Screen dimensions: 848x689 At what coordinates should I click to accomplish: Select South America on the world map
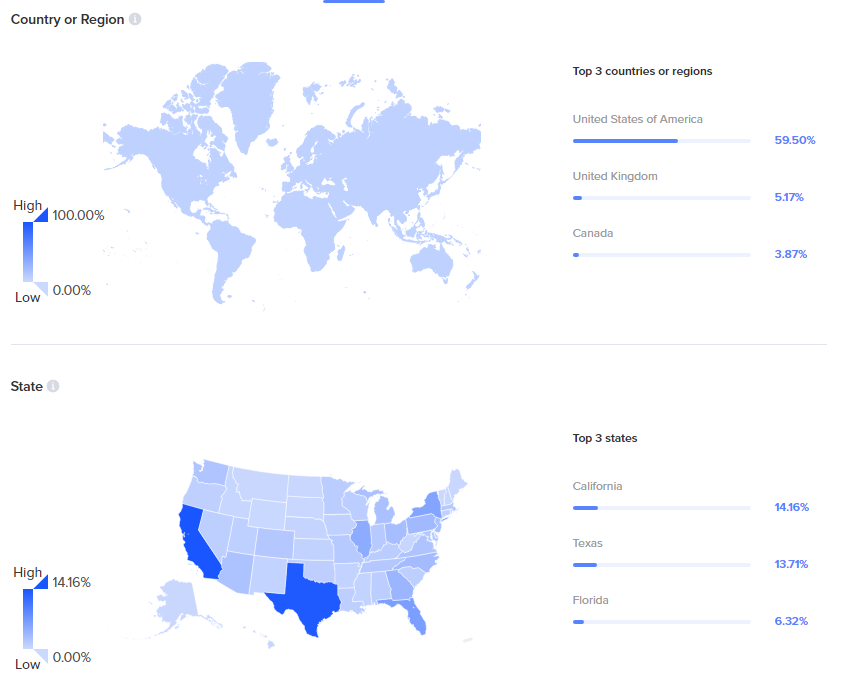229,250
